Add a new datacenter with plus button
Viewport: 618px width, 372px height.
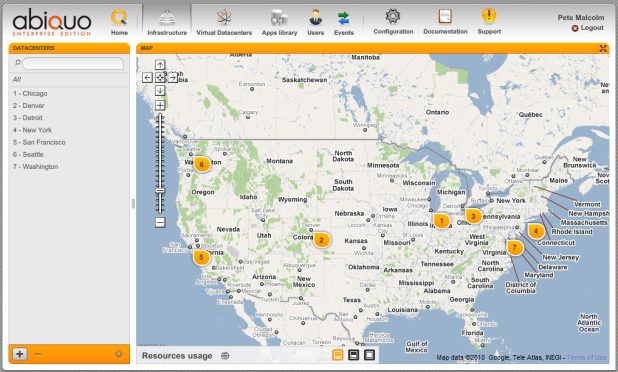click(x=20, y=354)
